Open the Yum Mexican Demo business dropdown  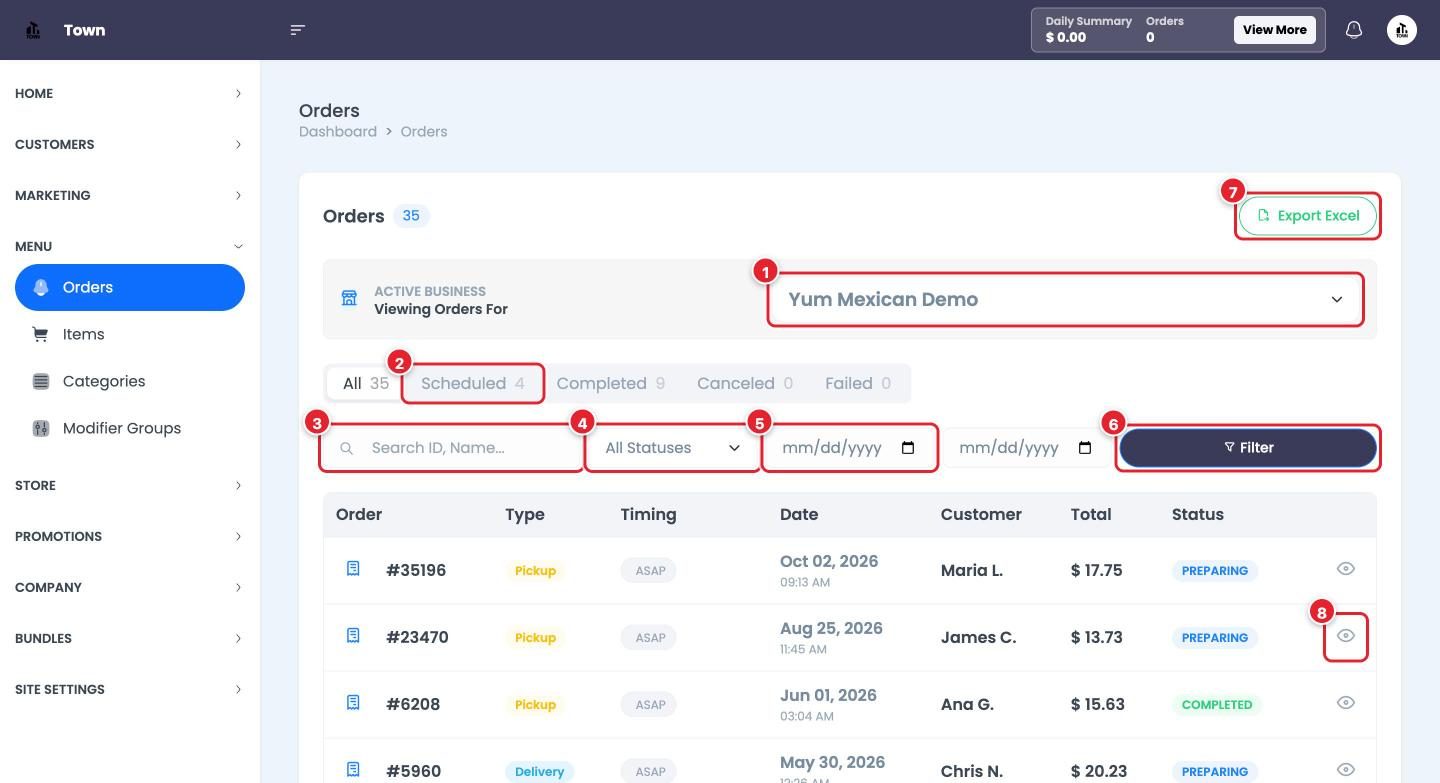coord(1065,299)
